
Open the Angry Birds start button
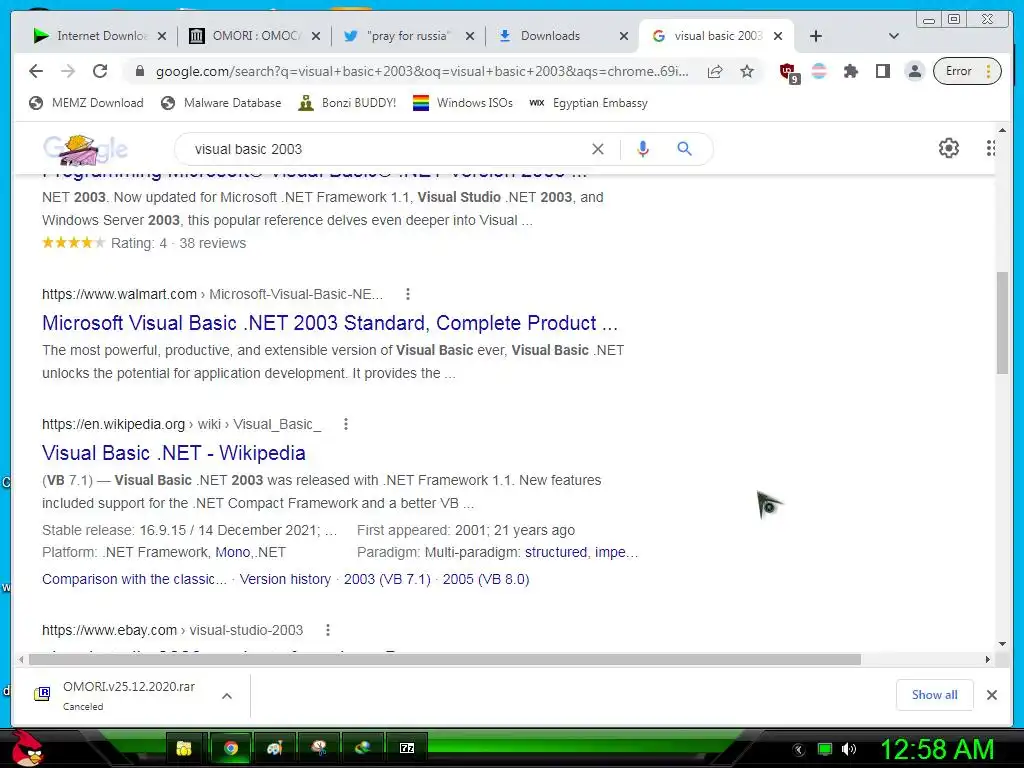[27, 748]
